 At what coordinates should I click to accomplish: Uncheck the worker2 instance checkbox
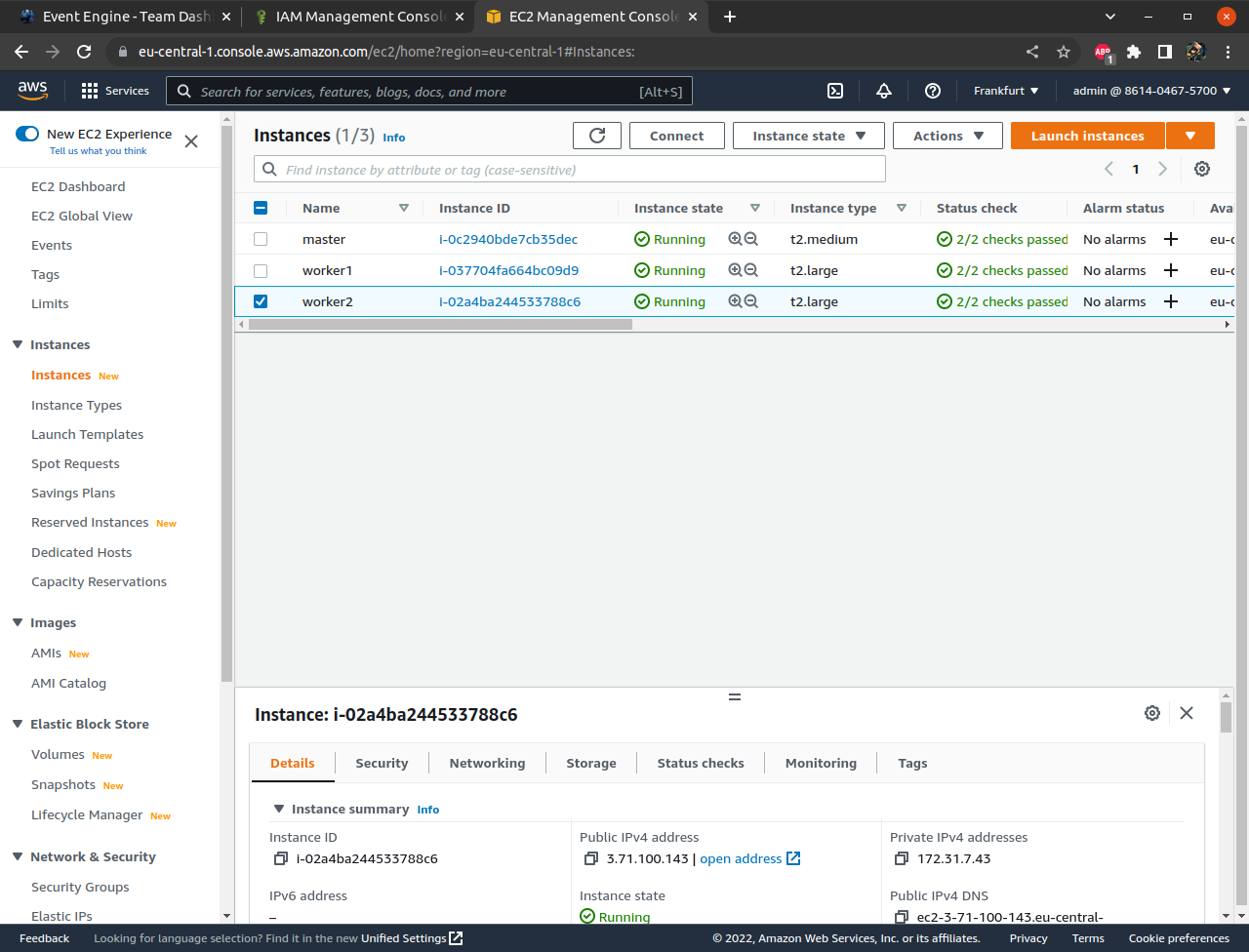tap(261, 301)
